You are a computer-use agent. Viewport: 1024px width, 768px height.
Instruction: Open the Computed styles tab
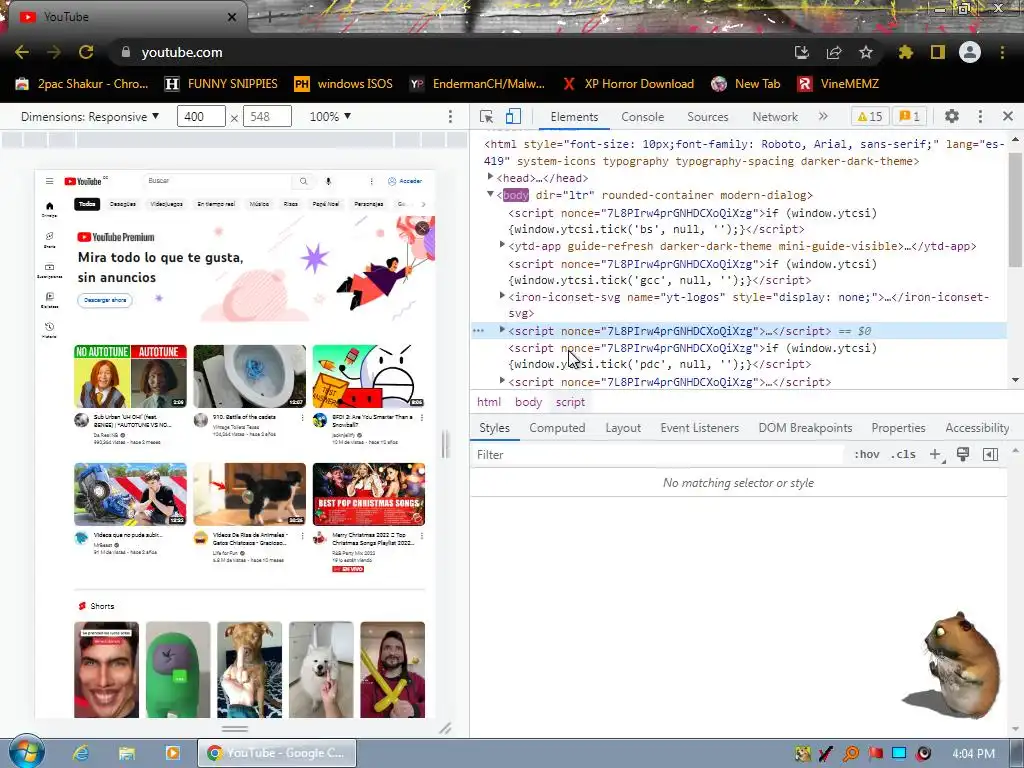(557, 428)
